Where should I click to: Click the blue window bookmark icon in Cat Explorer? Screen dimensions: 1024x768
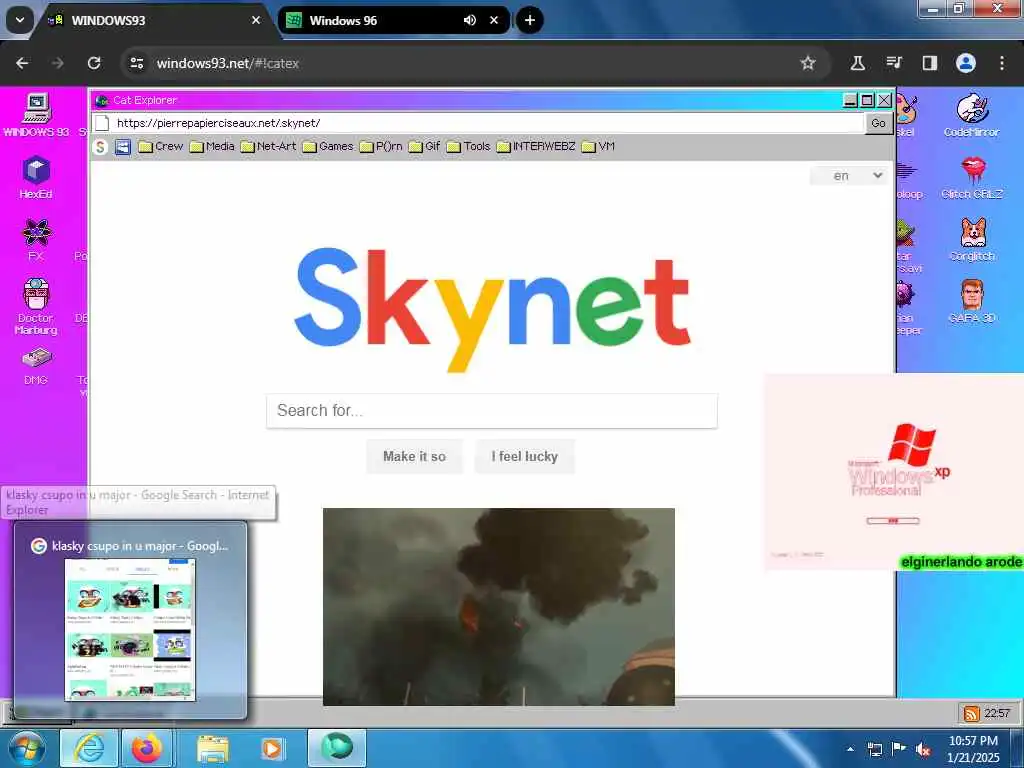pyautogui.click(x=123, y=147)
